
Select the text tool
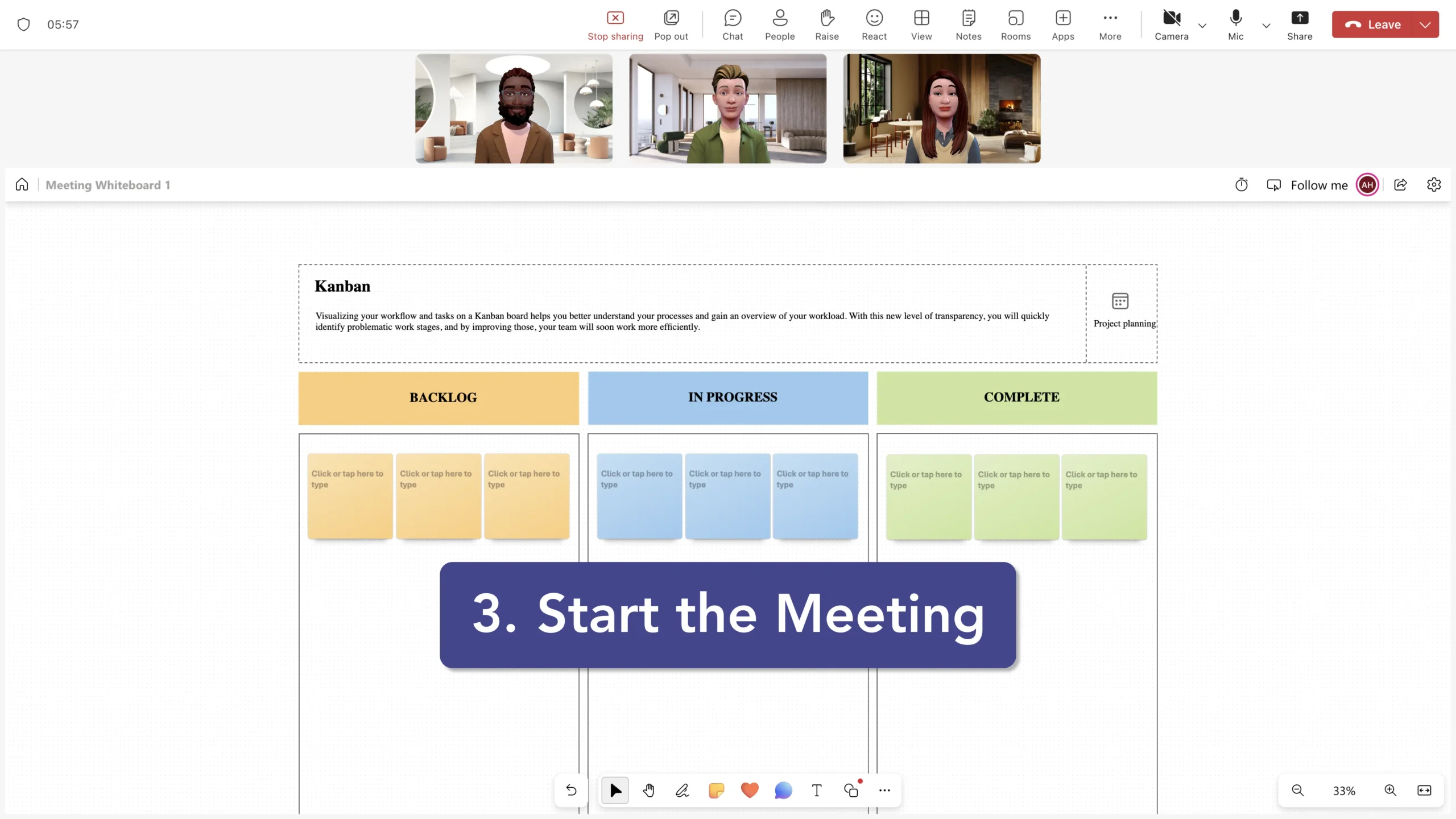(817, 790)
